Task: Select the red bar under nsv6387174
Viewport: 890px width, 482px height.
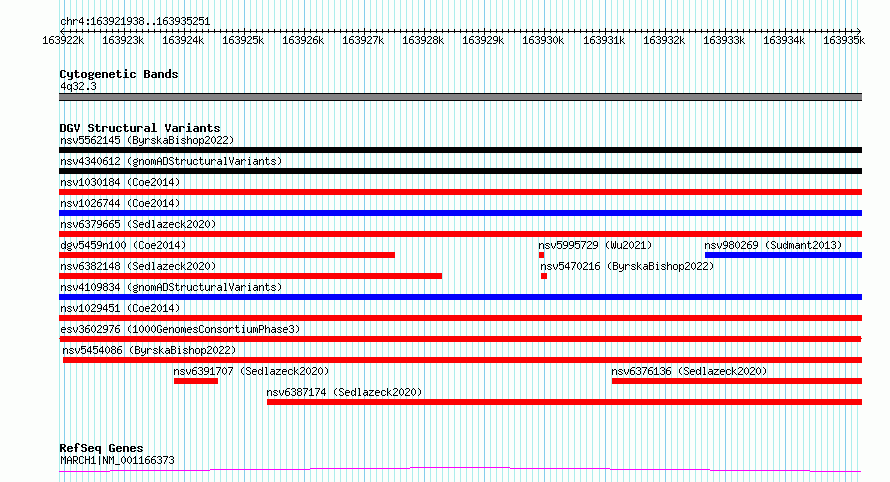Action: tap(565, 402)
